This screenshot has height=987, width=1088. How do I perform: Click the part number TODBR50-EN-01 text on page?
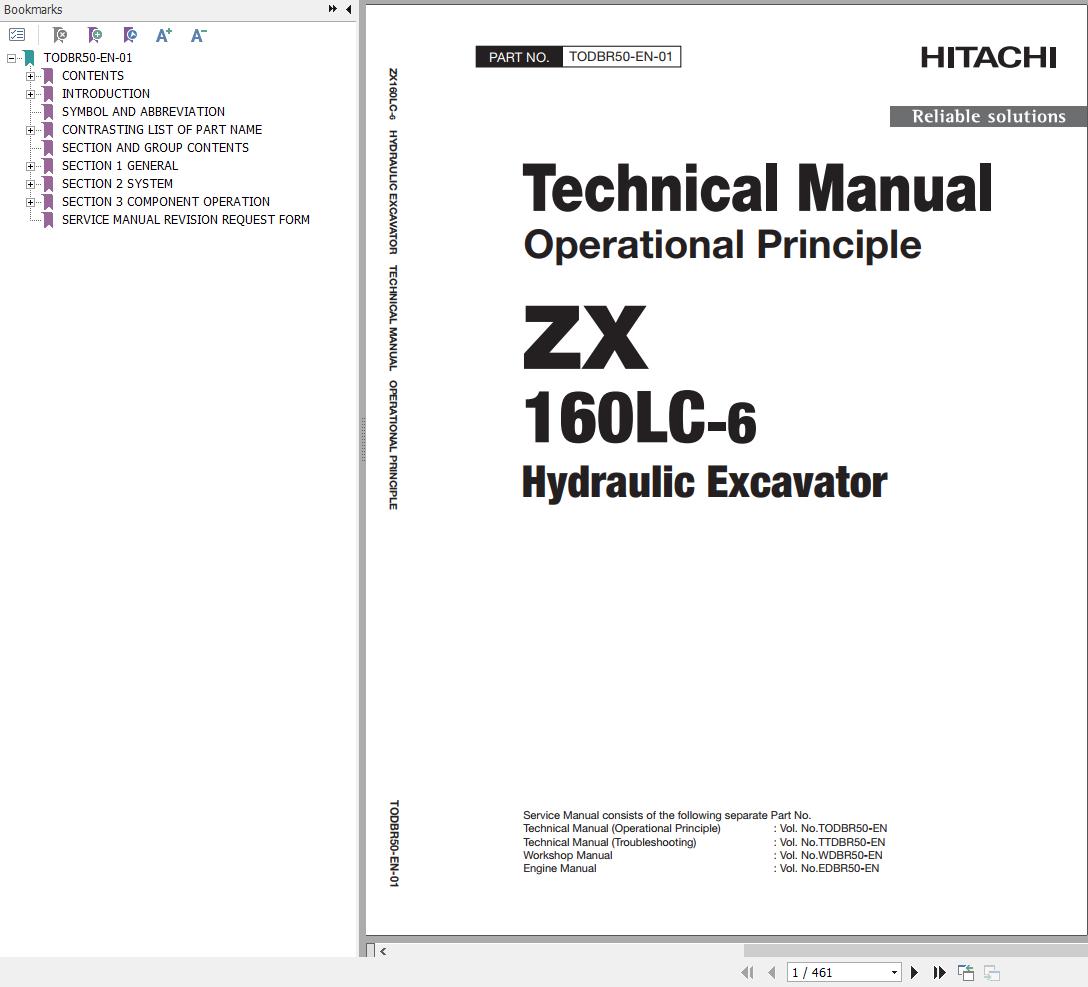(x=620, y=57)
